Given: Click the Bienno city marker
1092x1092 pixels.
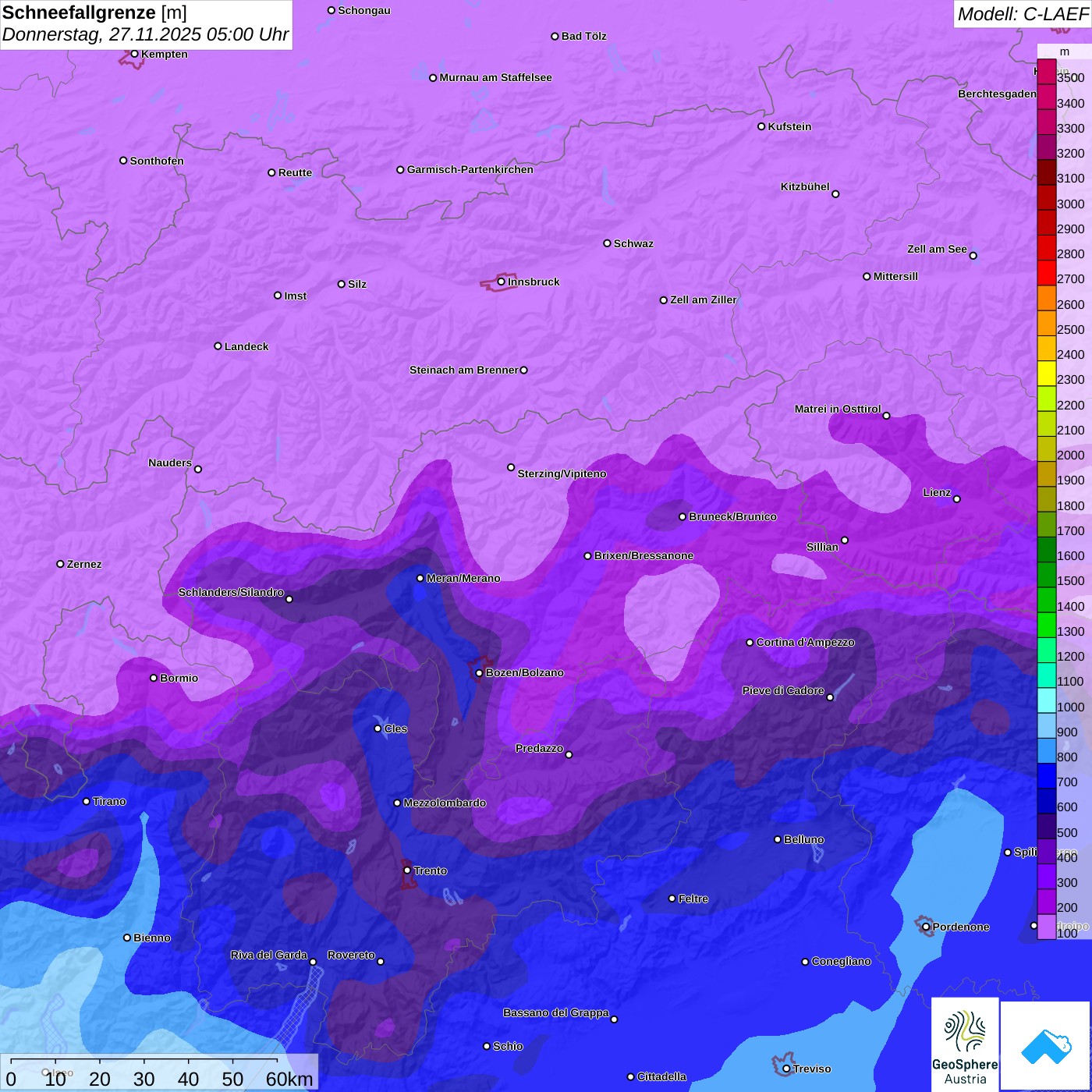Looking at the screenshot, I should [127, 938].
